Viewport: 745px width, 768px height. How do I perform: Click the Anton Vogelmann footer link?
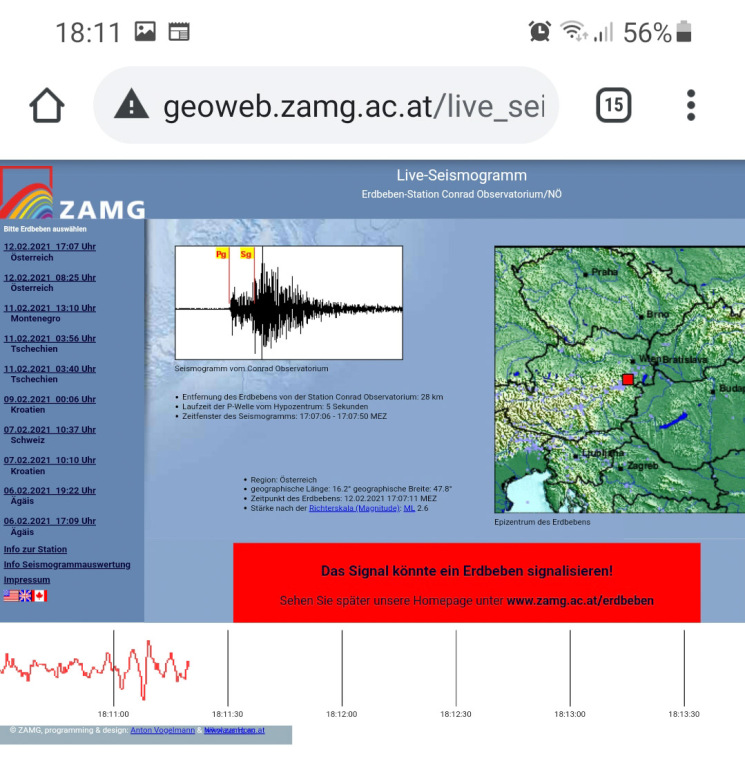pyautogui.click(x=161, y=730)
